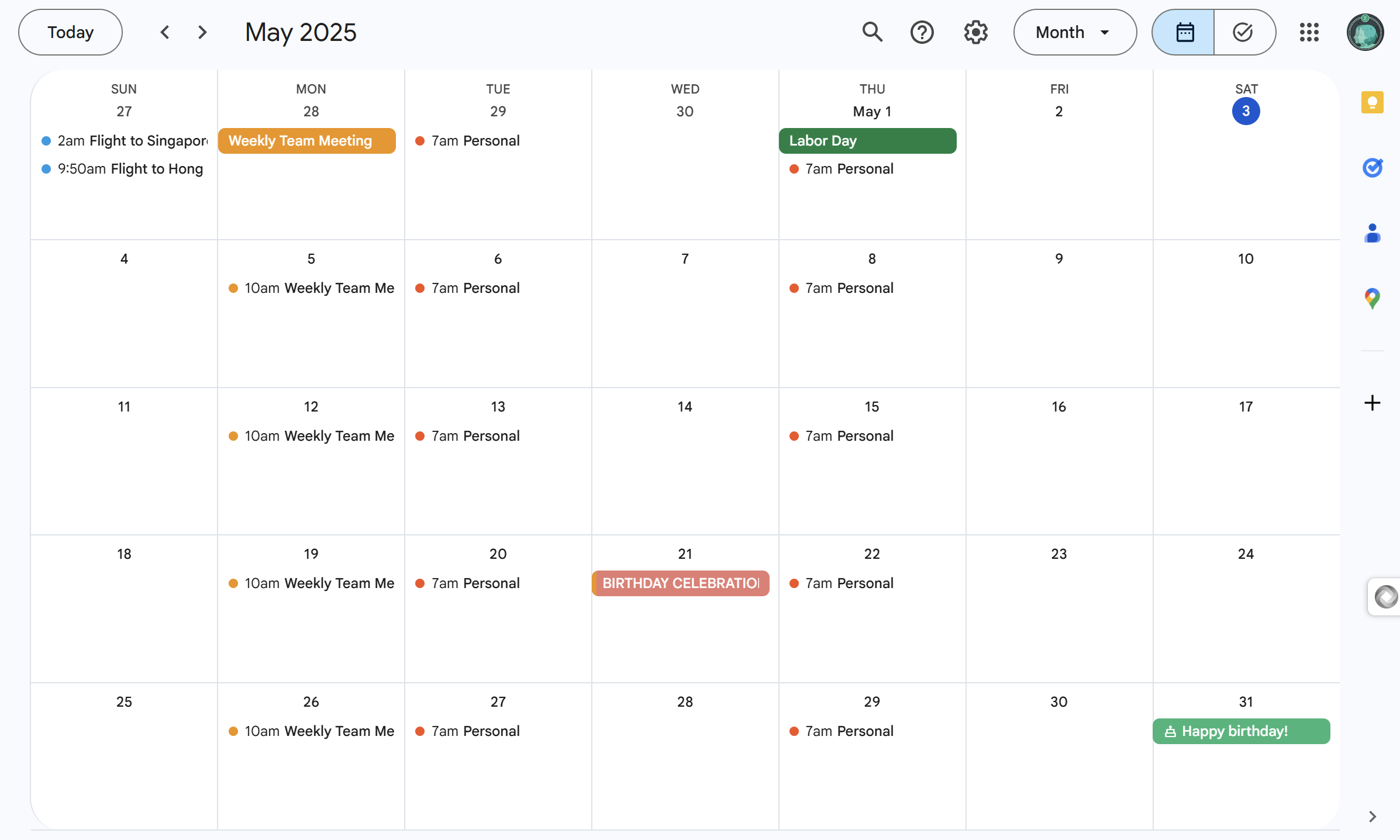This screenshot has width=1400, height=840.
Task: Open Tasks in side panel
Action: [1372, 168]
